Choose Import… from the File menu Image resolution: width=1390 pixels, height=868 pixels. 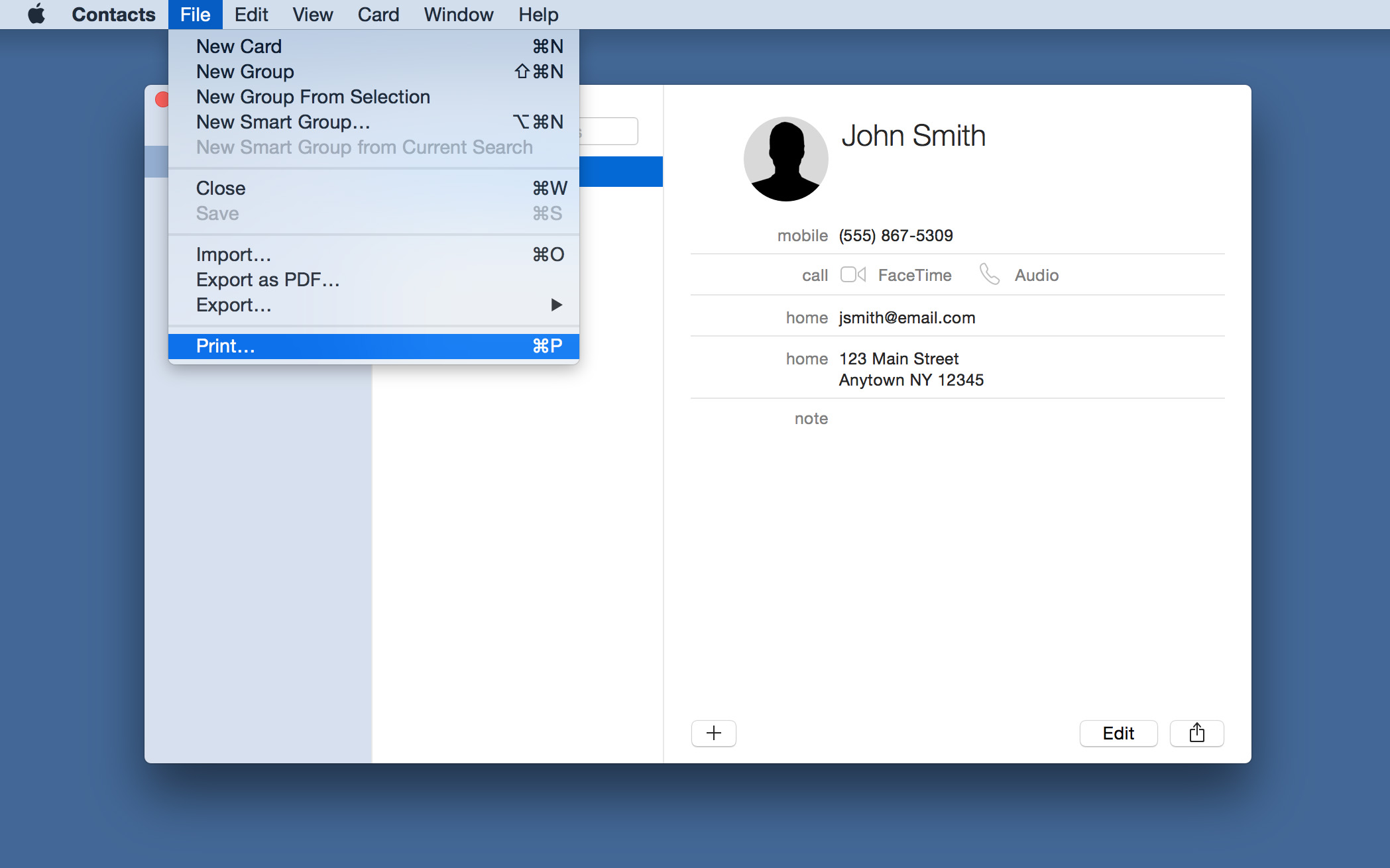point(374,254)
